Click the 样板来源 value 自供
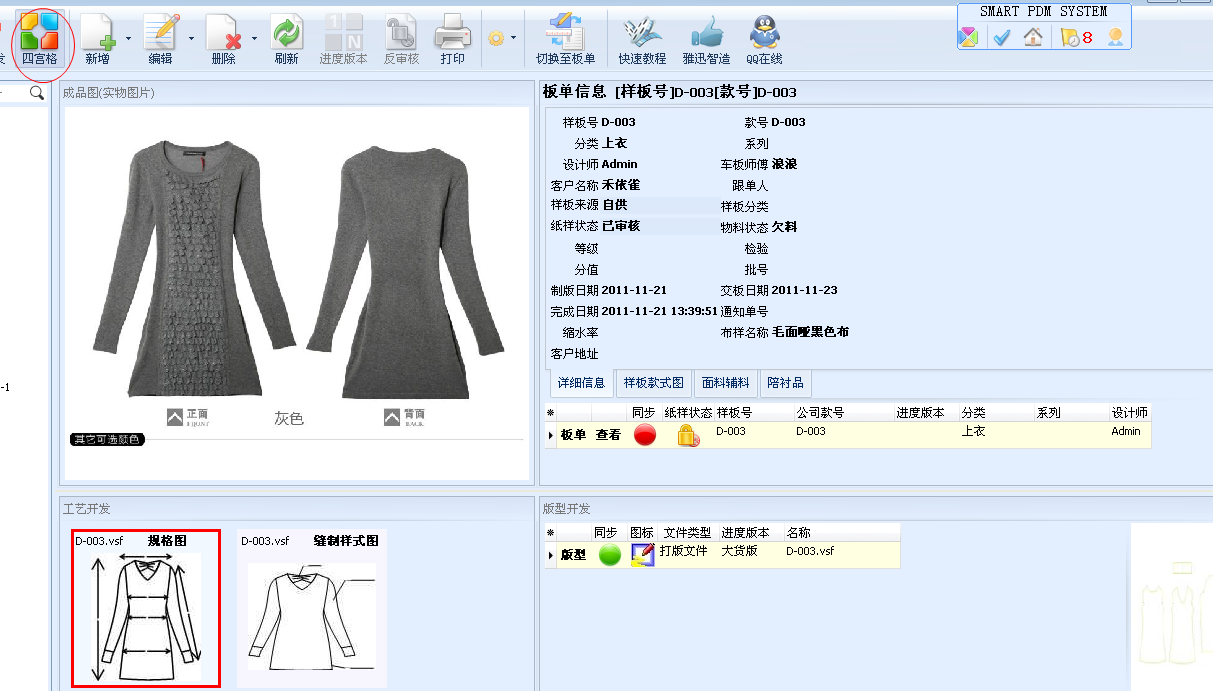1213x691 pixels. click(615, 205)
